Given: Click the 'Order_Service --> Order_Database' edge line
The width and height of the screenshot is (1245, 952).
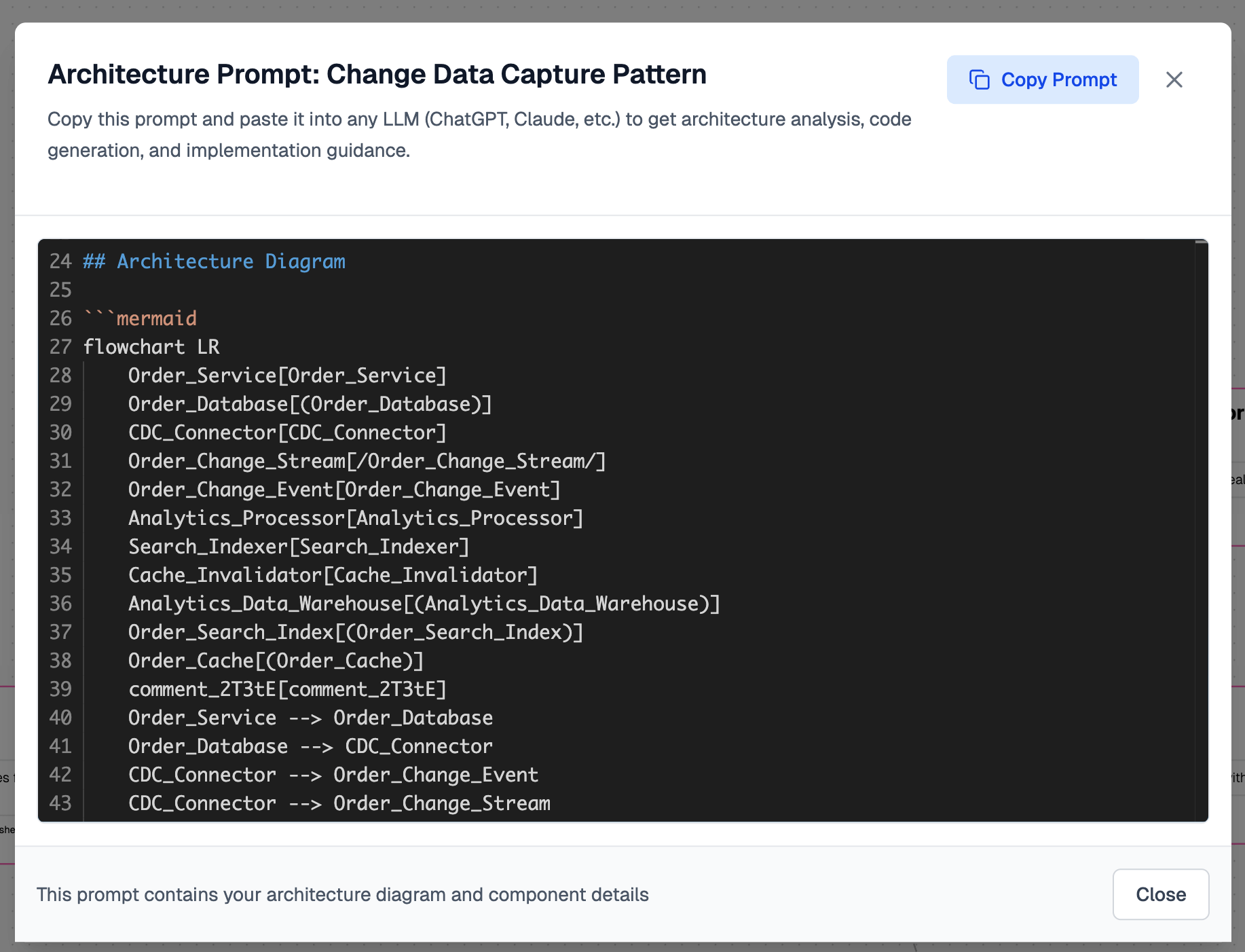Looking at the screenshot, I should 310,718.
